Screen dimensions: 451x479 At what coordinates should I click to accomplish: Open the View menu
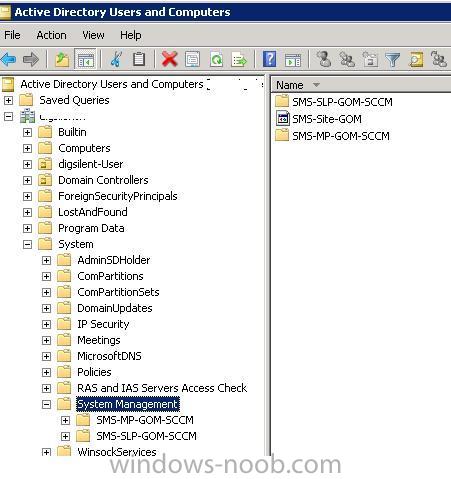(x=93, y=35)
